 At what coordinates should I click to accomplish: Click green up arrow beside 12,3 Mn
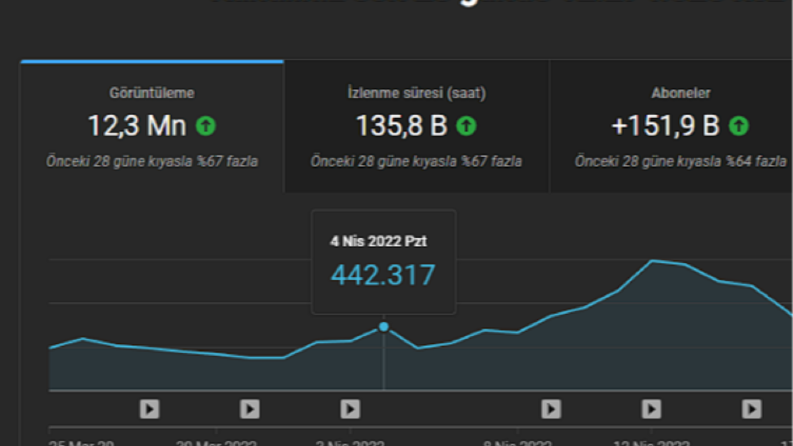[206, 126]
